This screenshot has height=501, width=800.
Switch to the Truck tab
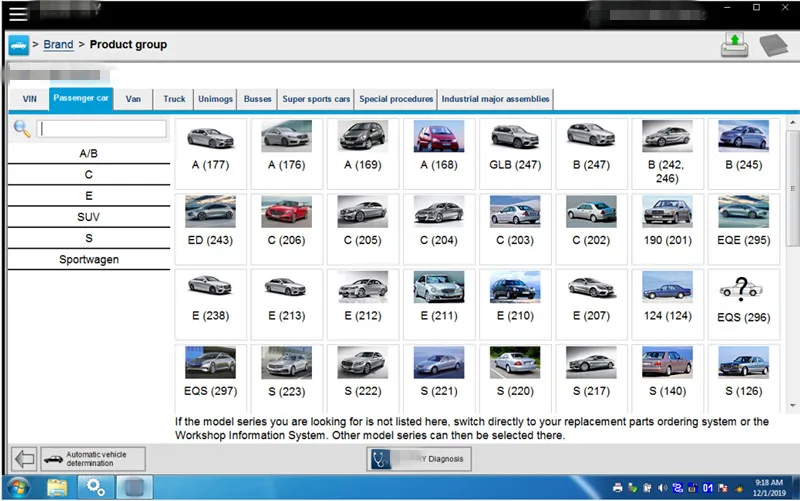coord(174,99)
